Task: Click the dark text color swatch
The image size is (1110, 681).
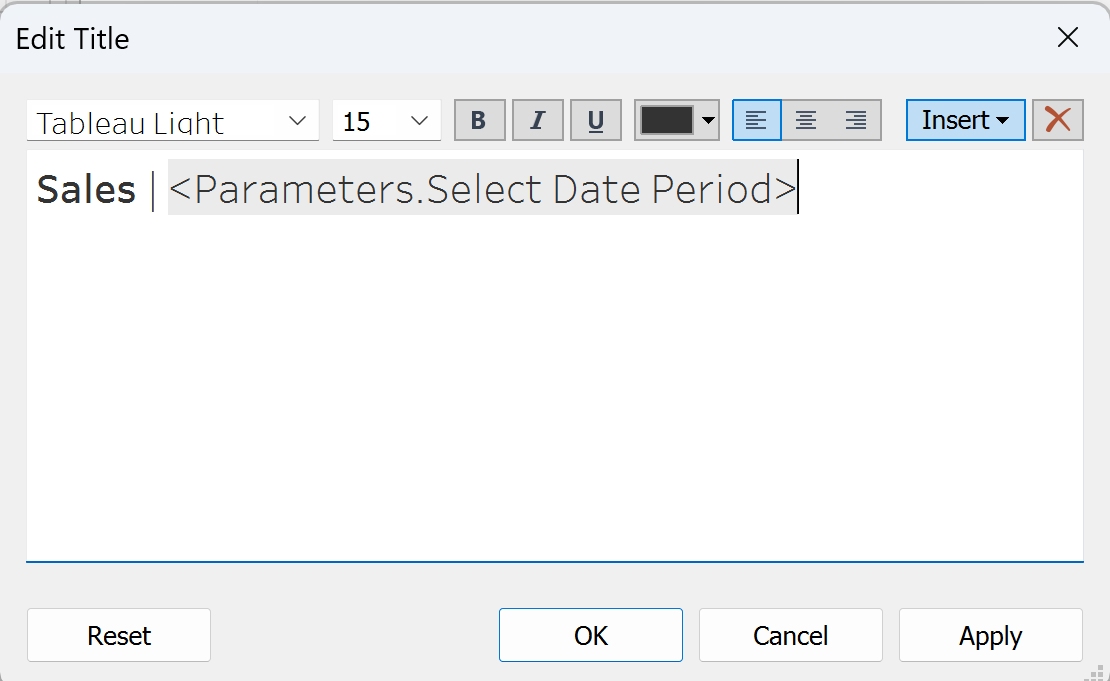Action: [667, 121]
